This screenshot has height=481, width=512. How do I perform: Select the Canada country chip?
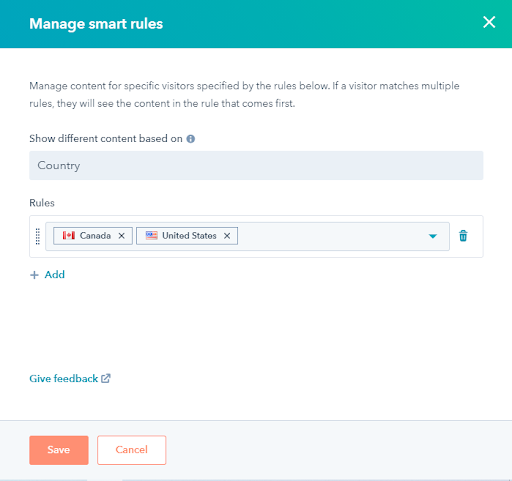click(93, 236)
